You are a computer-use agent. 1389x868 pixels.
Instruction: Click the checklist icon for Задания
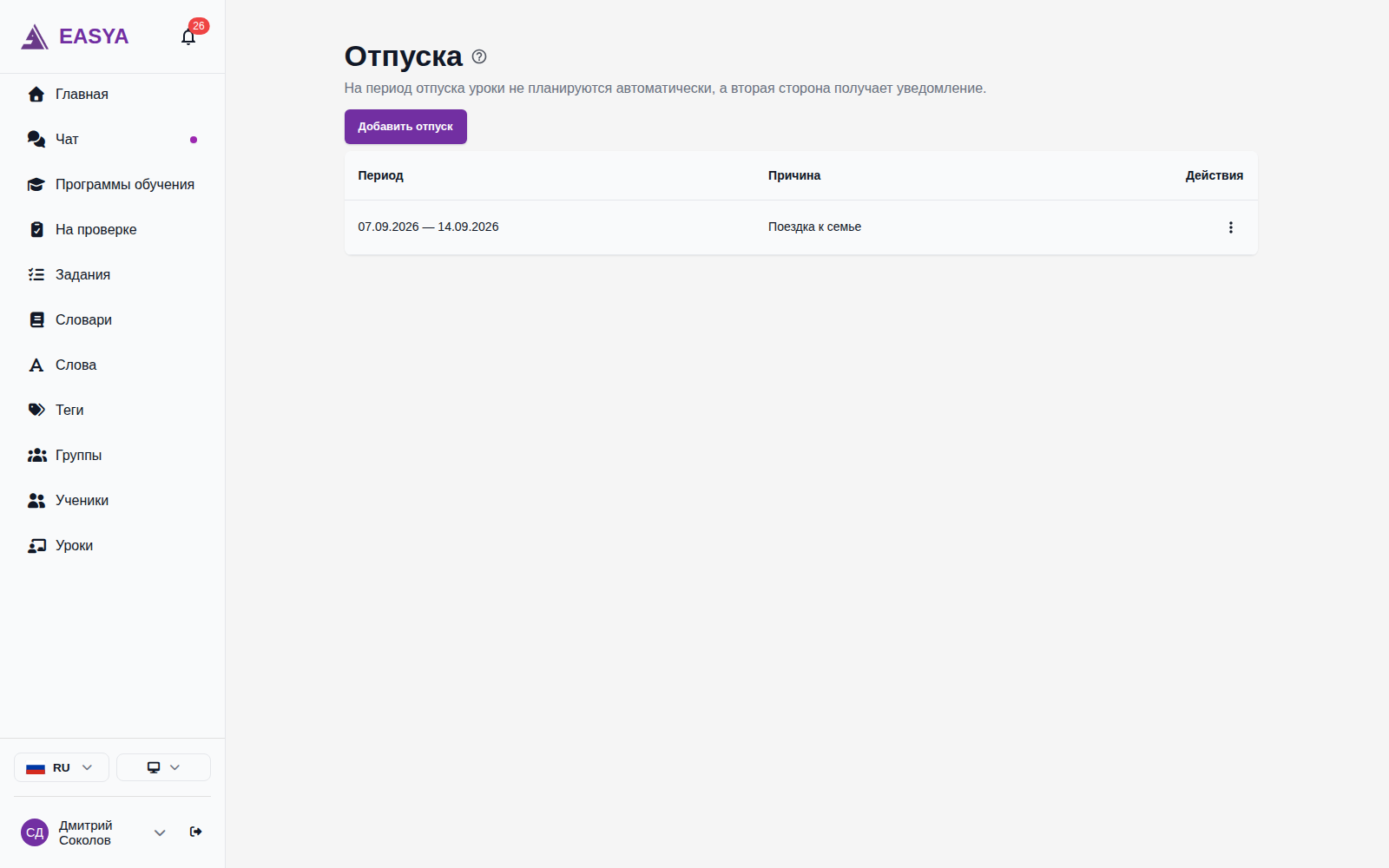pos(36,275)
